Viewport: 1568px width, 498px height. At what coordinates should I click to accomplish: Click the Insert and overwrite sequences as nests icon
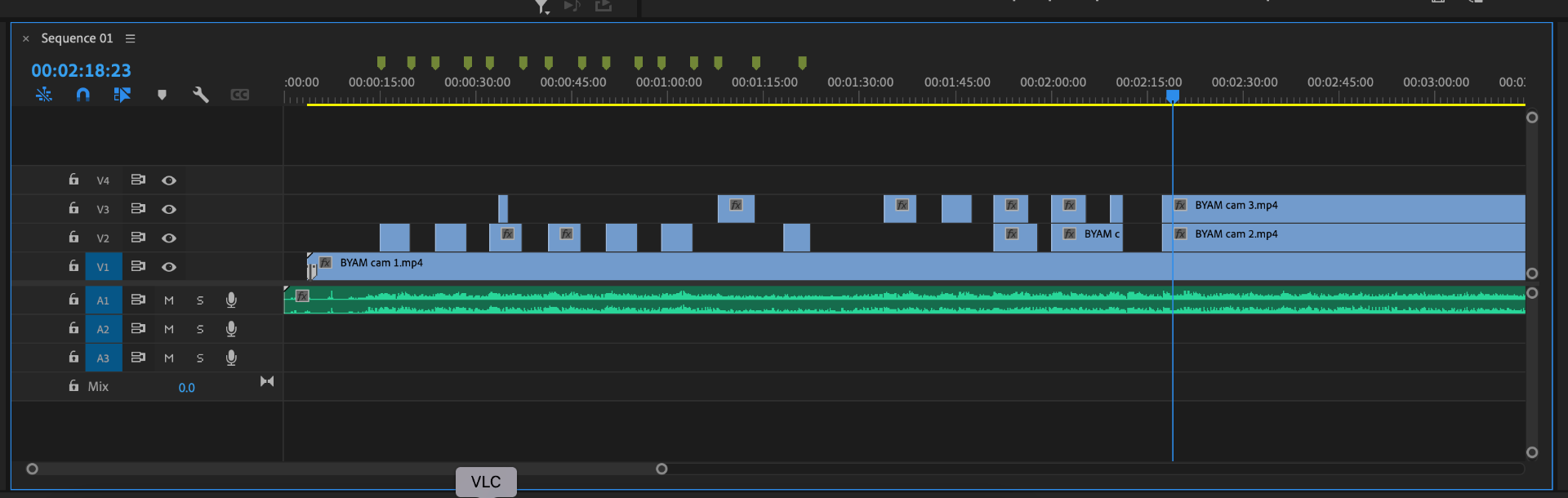(44, 95)
